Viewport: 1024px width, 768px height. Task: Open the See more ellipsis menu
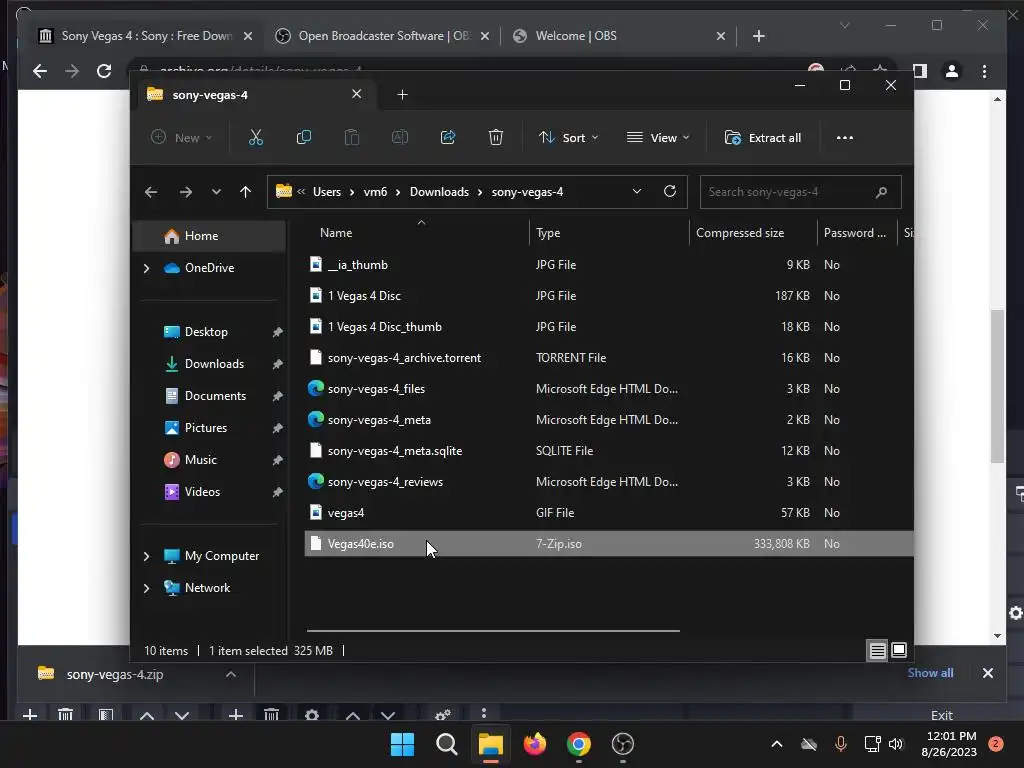(x=844, y=138)
